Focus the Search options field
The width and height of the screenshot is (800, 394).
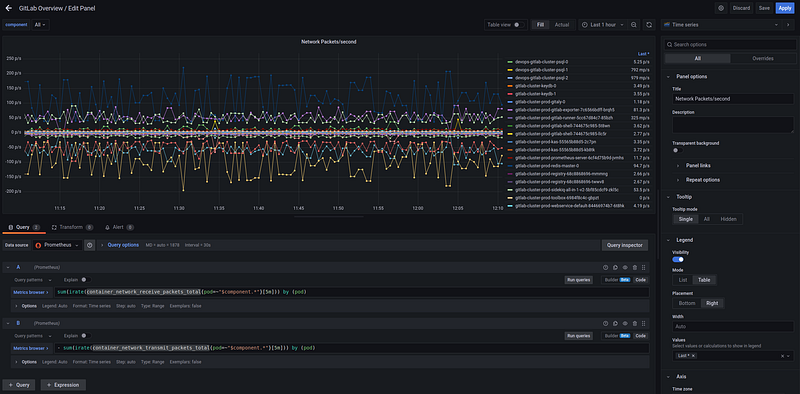pyautogui.click(x=730, y=45)
